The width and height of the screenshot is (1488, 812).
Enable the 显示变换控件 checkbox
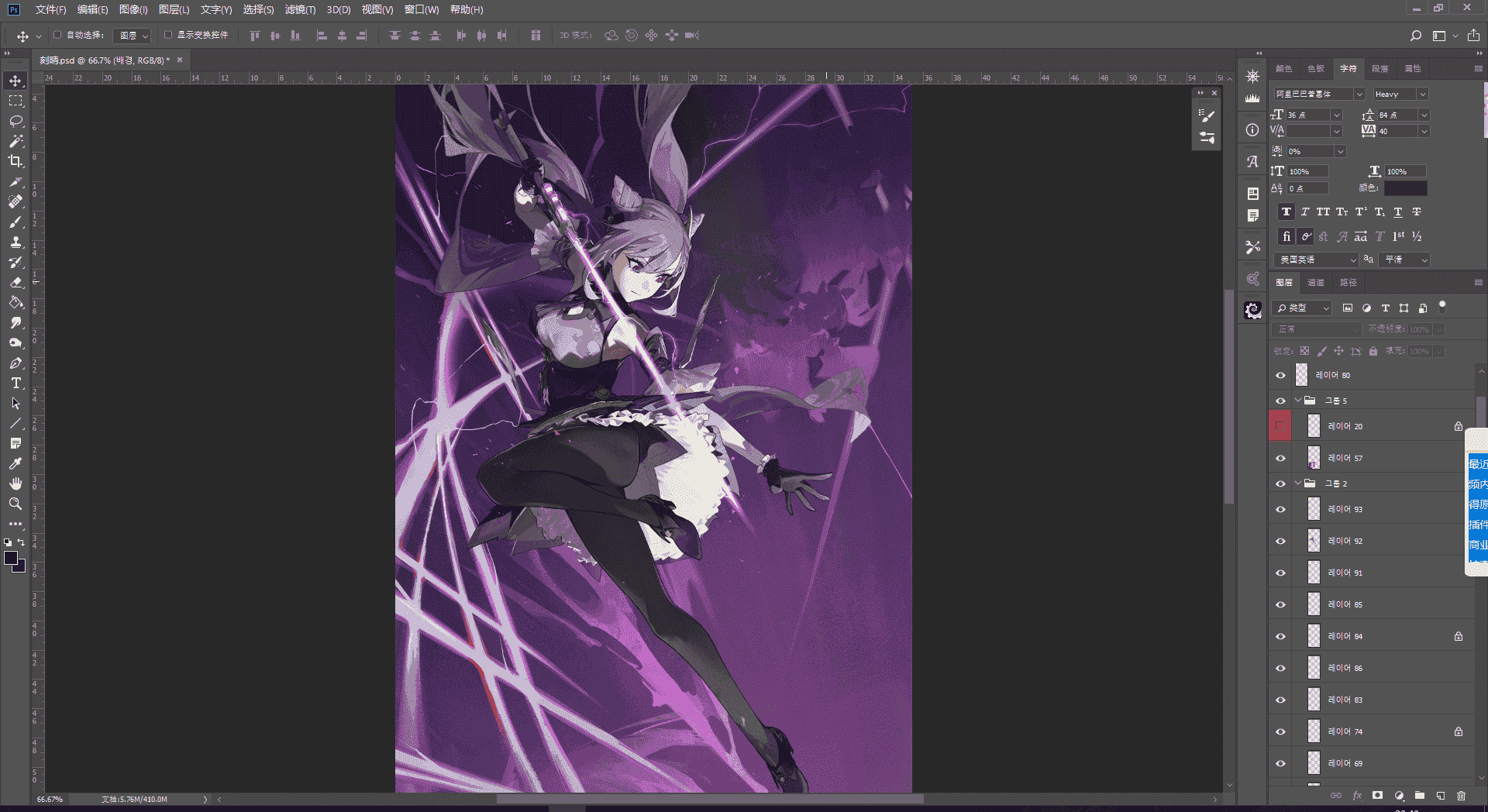(168, 35)
